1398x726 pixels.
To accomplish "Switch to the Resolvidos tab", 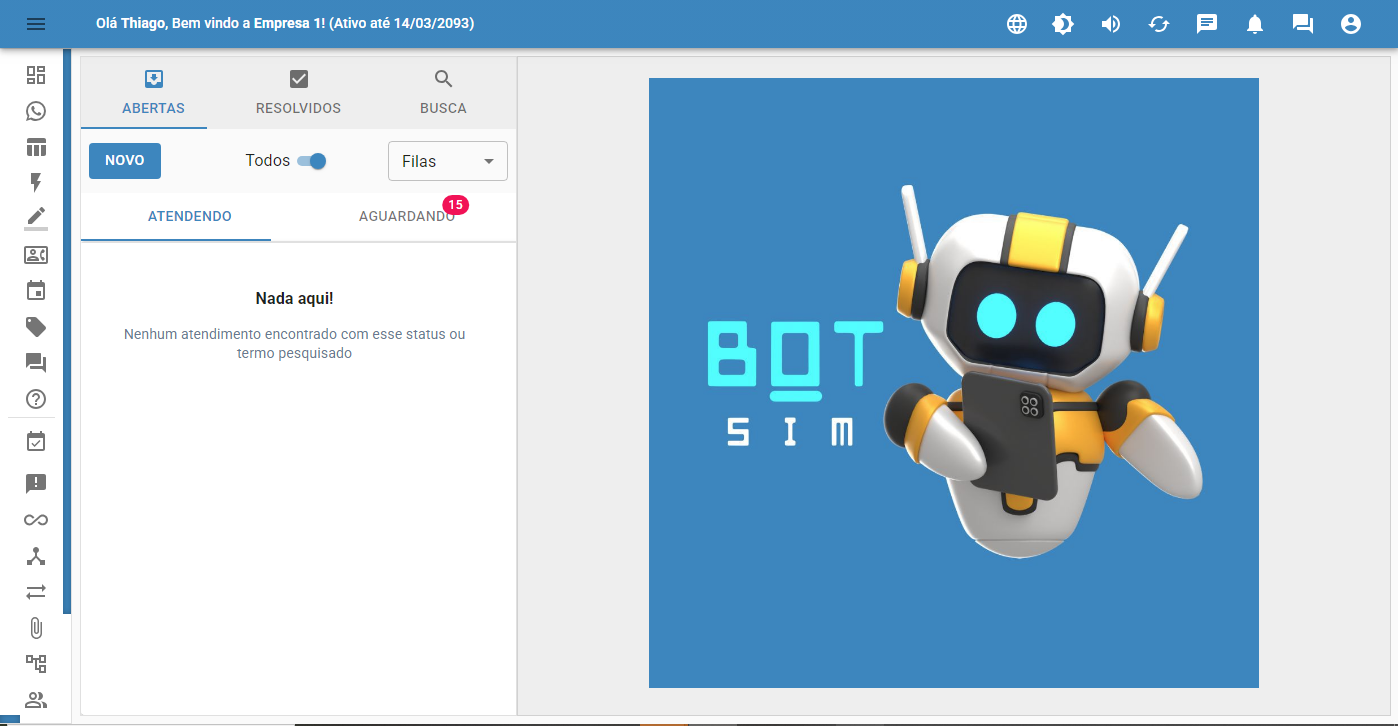I will 298,93.
